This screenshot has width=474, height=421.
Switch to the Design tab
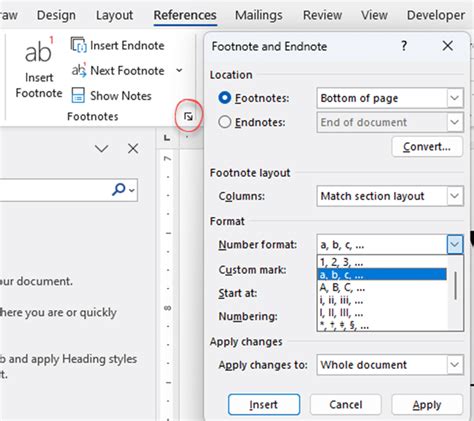[x=56, y=15]
